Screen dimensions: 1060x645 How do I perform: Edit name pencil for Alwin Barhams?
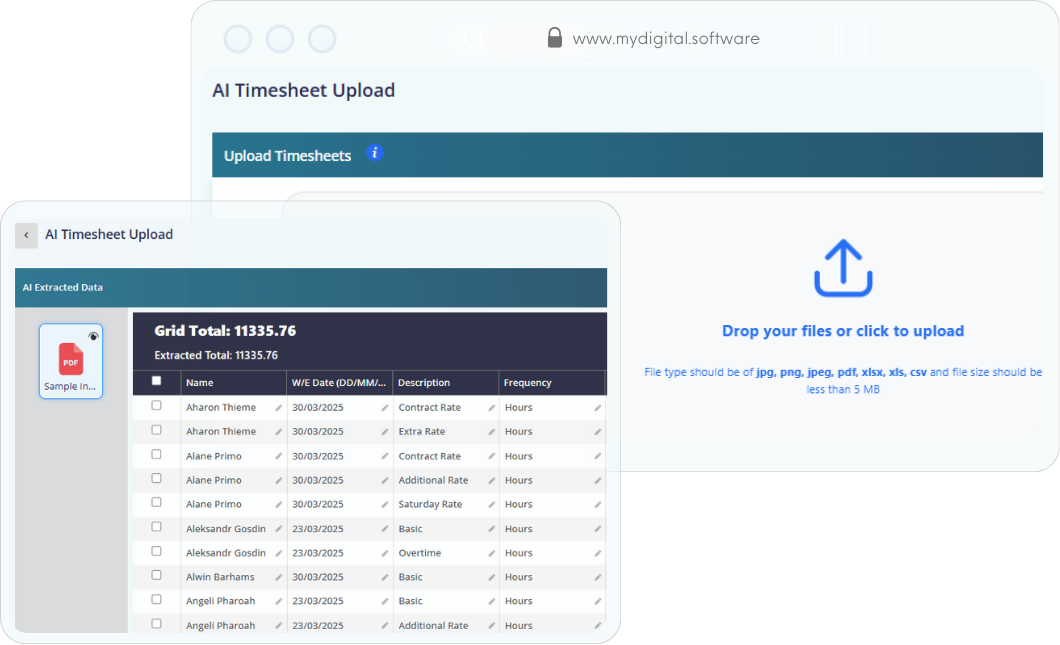pyautogui.click(x=279, y=577)
